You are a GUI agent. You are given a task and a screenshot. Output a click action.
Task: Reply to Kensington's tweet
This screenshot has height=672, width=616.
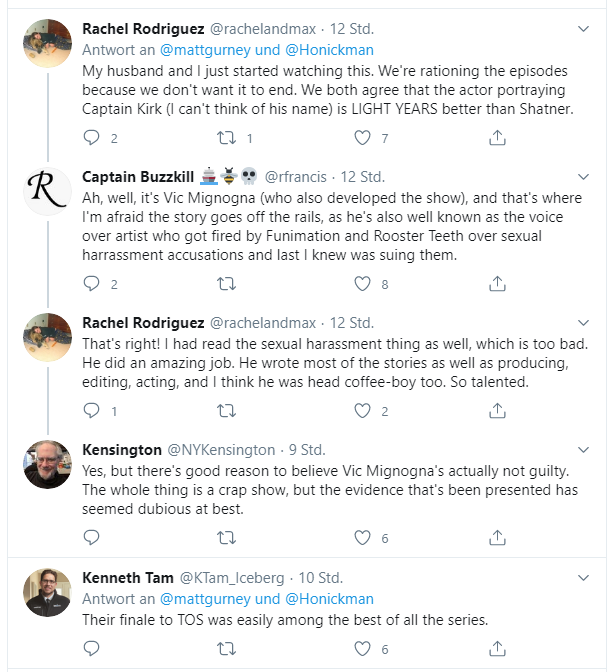91,537
